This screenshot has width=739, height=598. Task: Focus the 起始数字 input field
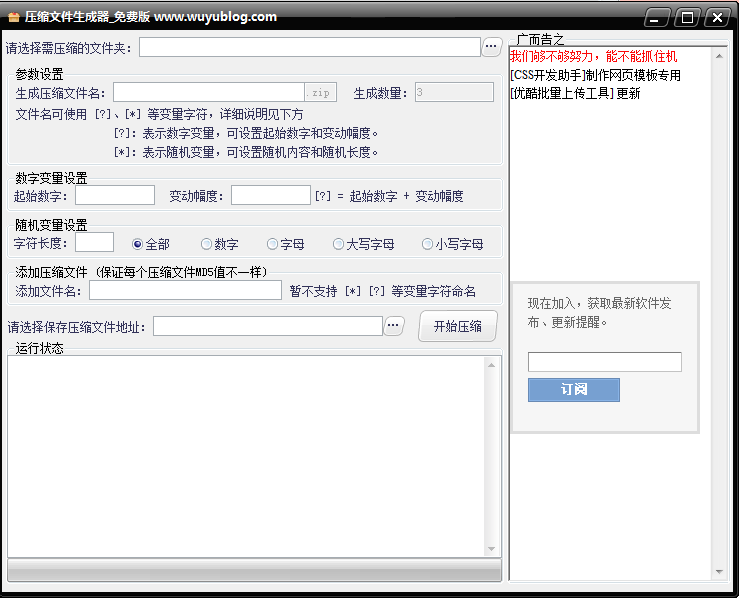pos(115,195)
